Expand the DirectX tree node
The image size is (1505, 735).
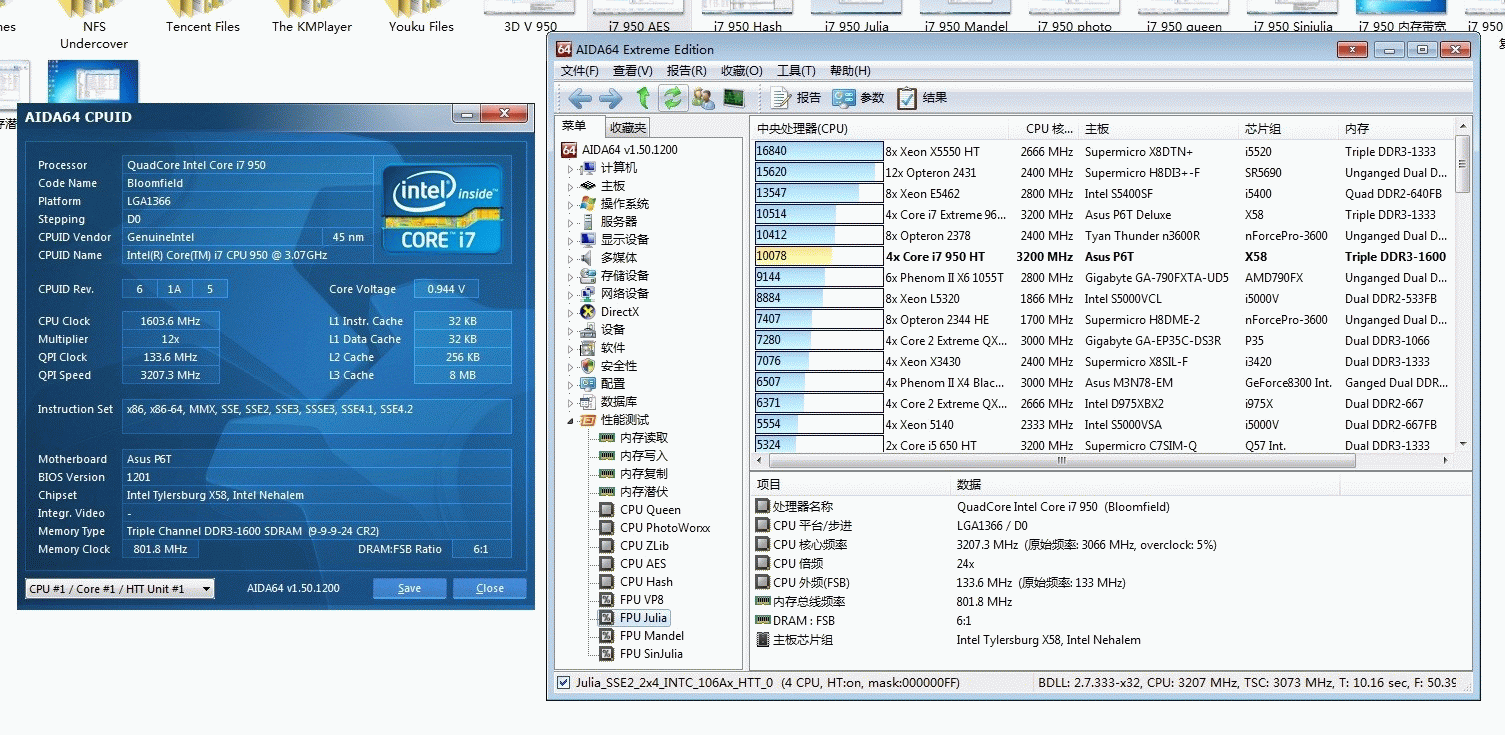[571, 312]
